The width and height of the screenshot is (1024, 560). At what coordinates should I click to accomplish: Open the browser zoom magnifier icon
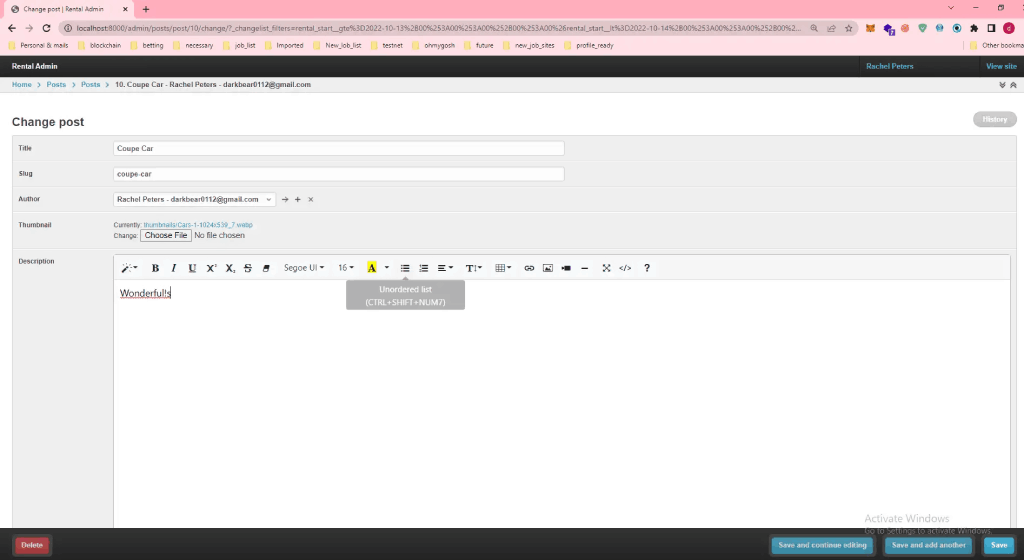pyautogui.click(x=814, y=28)
